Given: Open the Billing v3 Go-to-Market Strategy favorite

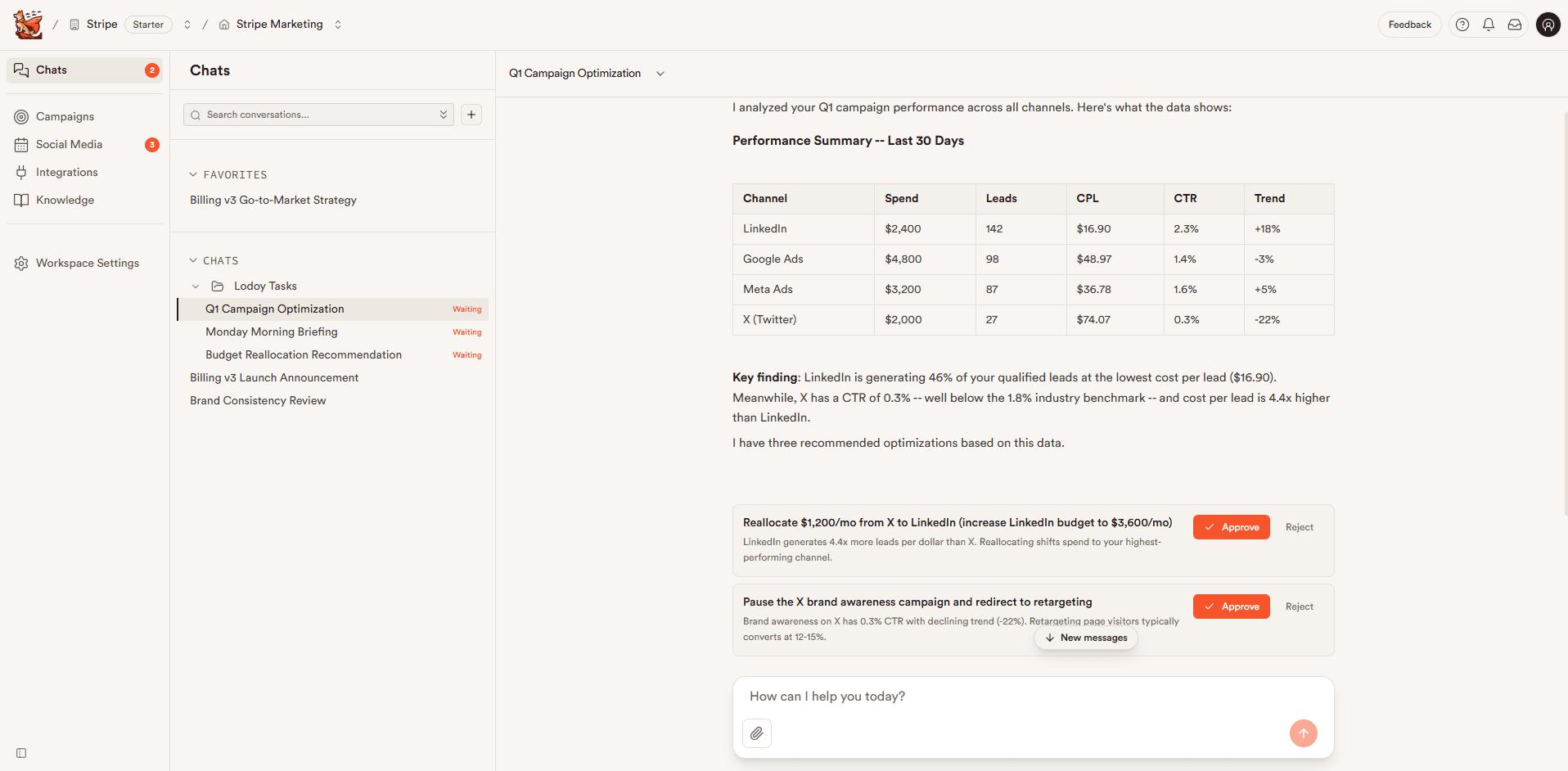Looking at the screenshot, I should (273, 200).
